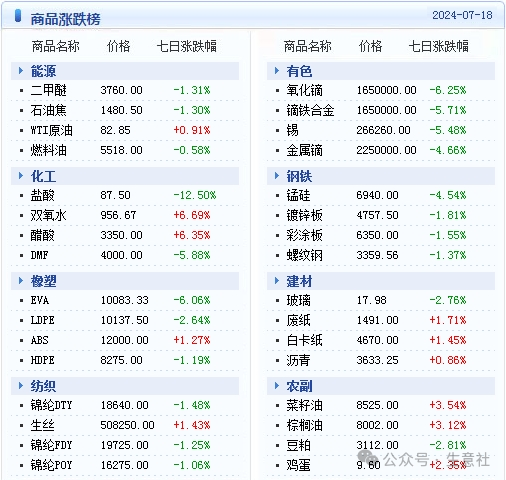Click the date 2024-07-18
Screen dimensions: 506x480
click(x=462, y=15)
